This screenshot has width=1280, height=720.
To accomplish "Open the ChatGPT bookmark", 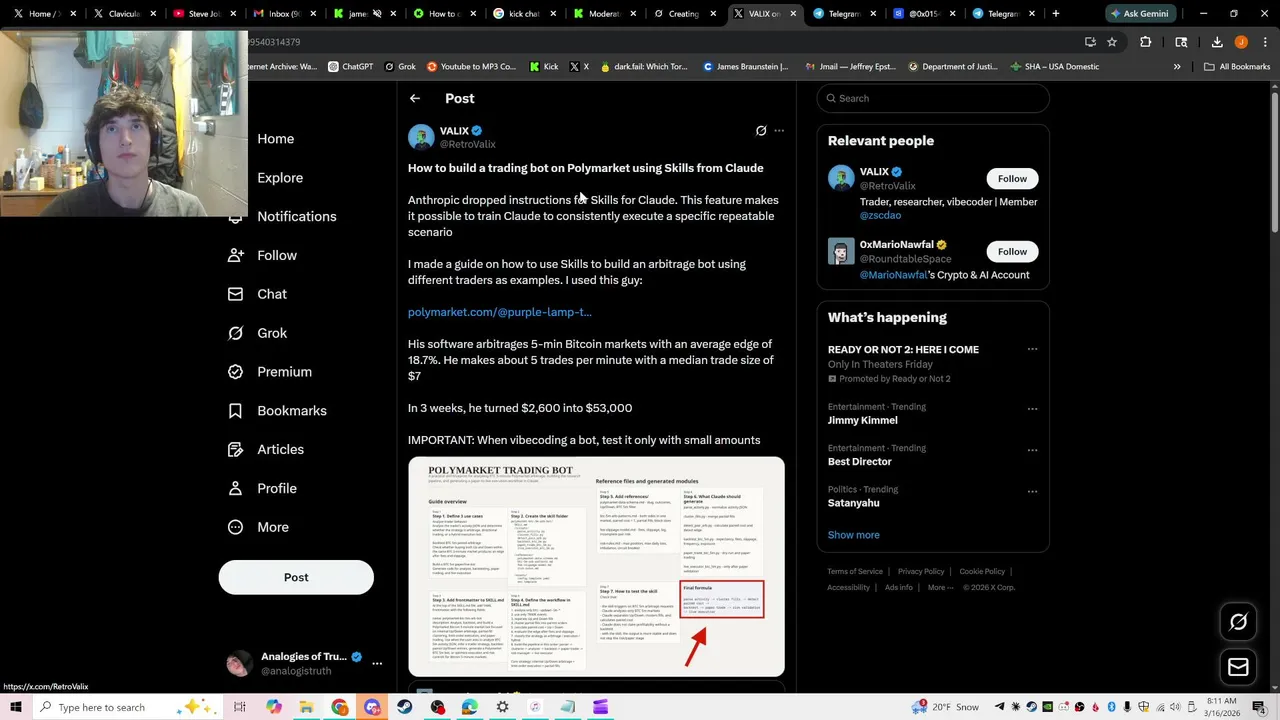I will (x=350, y=67).
